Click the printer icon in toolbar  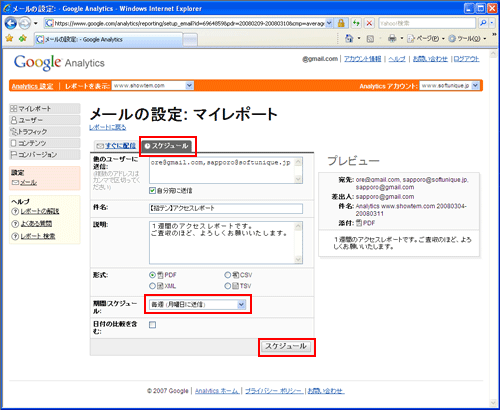pos(392,39)
